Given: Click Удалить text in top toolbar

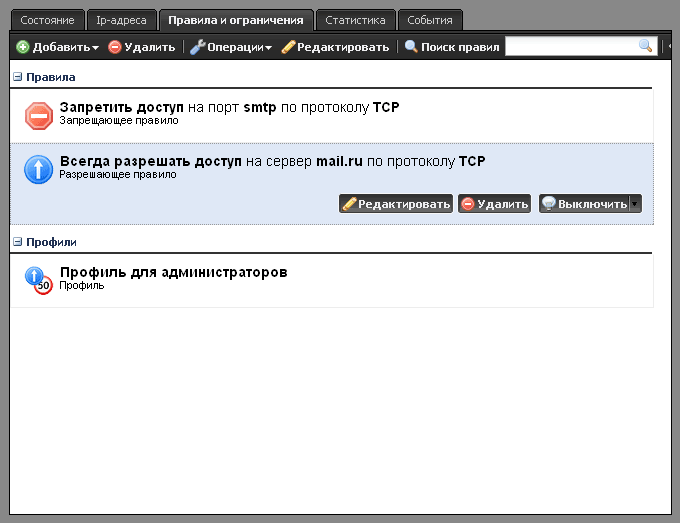Looking at the screenshot, I should point(150,47).
